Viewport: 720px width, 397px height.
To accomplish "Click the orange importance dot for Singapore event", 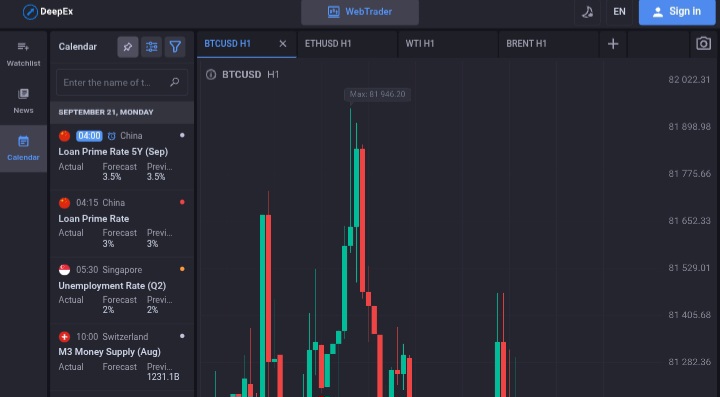I will (182, 269).
